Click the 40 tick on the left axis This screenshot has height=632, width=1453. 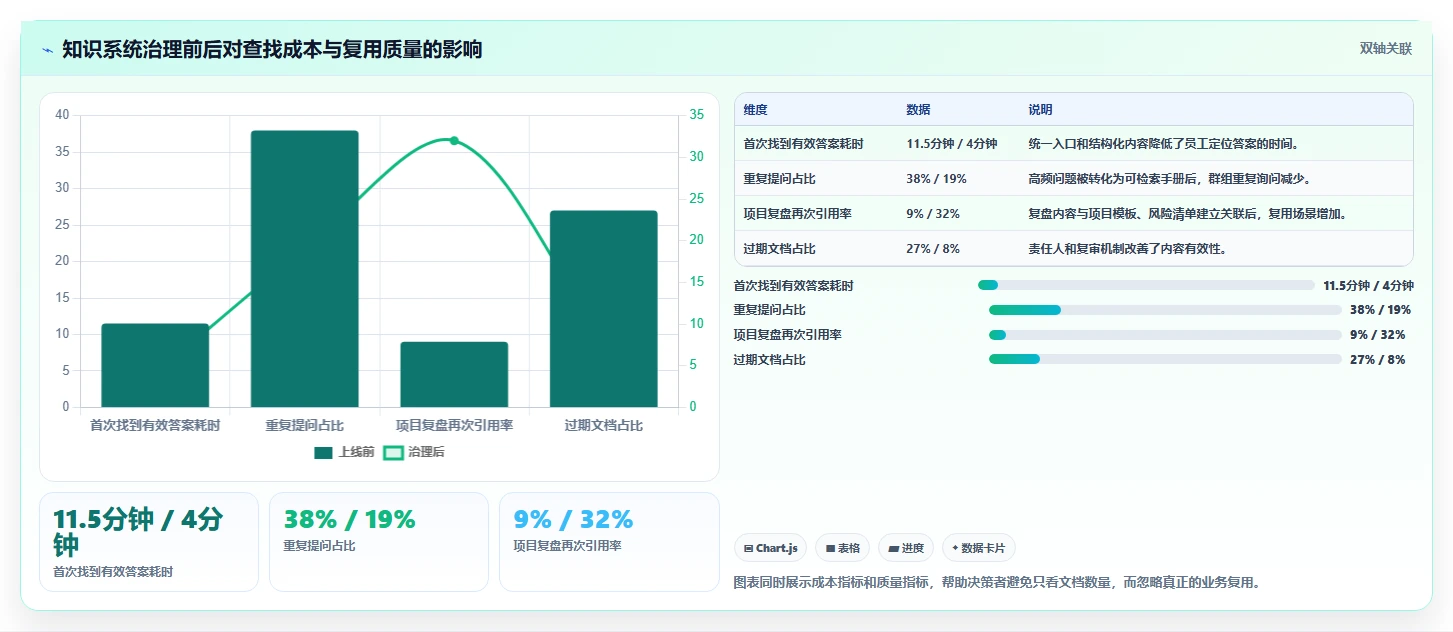62,115
